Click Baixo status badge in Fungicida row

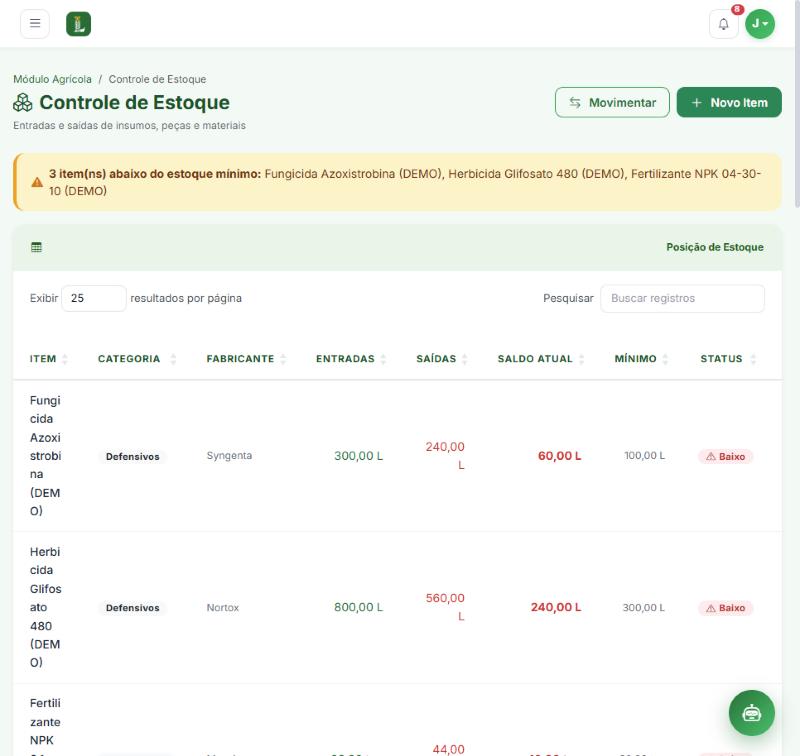[725, 457]
